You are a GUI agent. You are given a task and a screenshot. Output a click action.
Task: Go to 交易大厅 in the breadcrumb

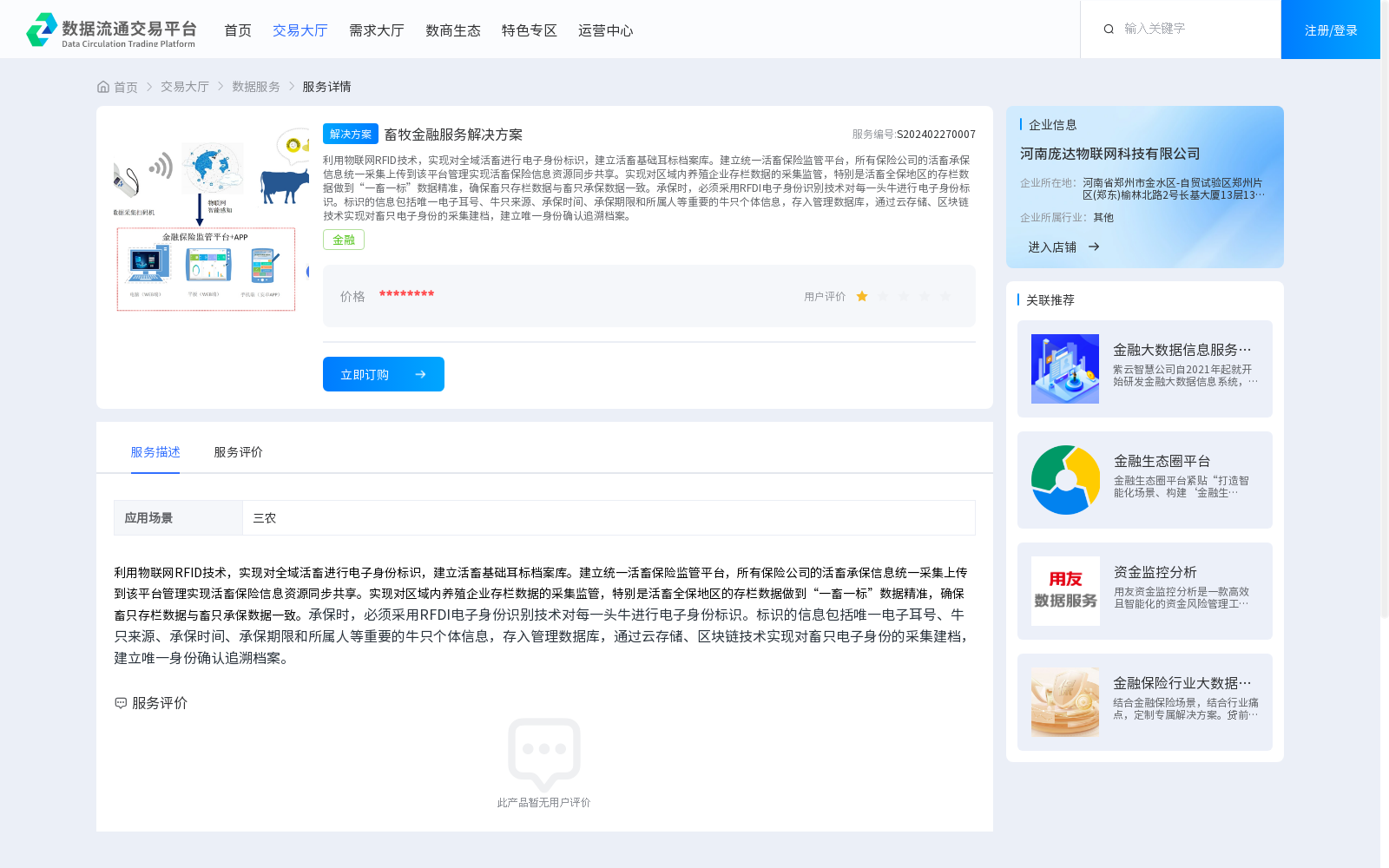185,87
